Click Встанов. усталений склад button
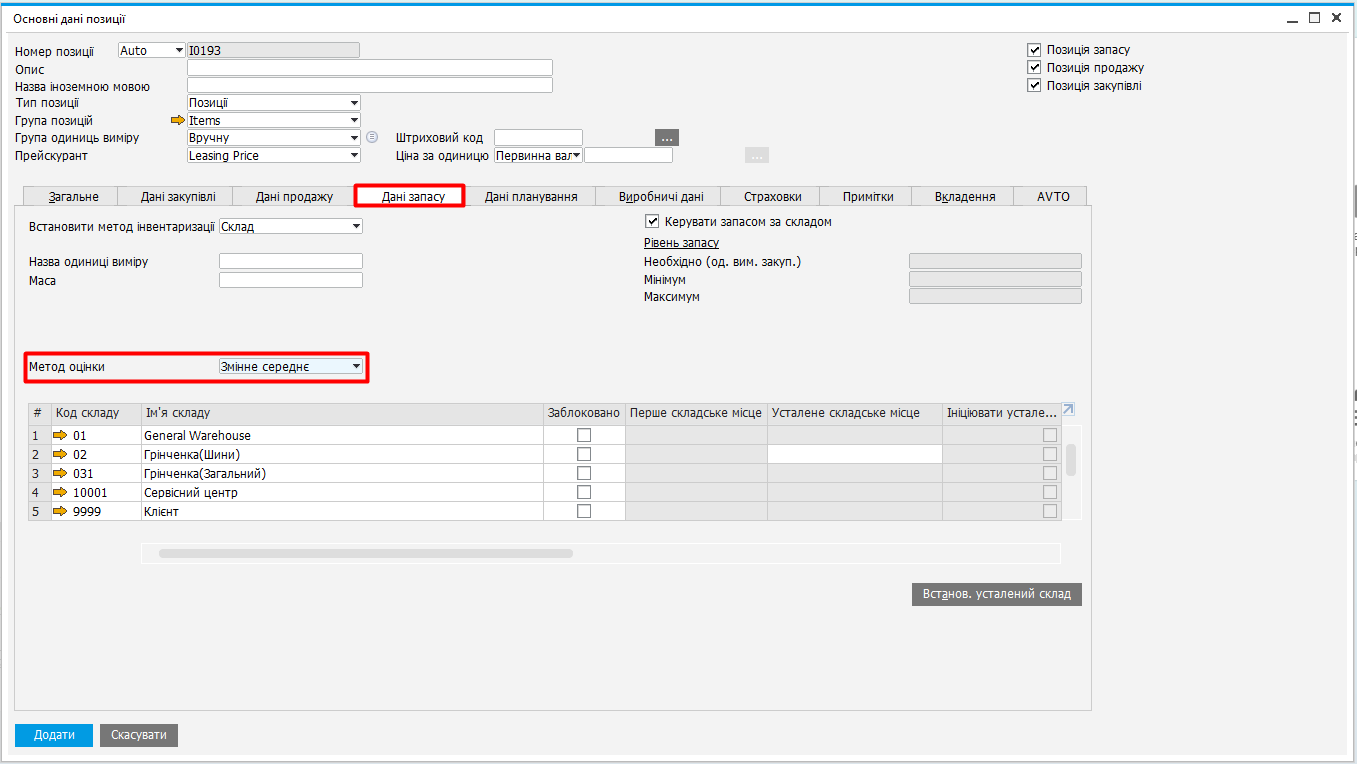 [996, 594]
